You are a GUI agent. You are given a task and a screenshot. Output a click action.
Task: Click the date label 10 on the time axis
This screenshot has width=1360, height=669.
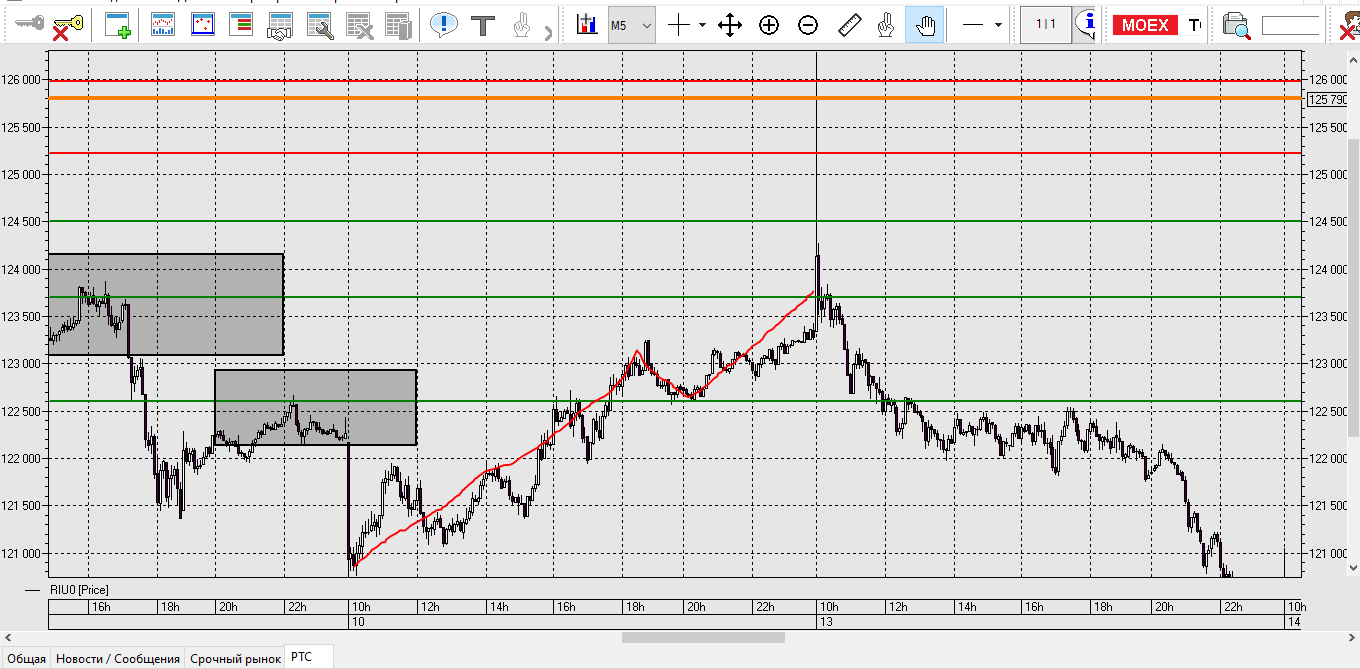[x=357, y=622]
